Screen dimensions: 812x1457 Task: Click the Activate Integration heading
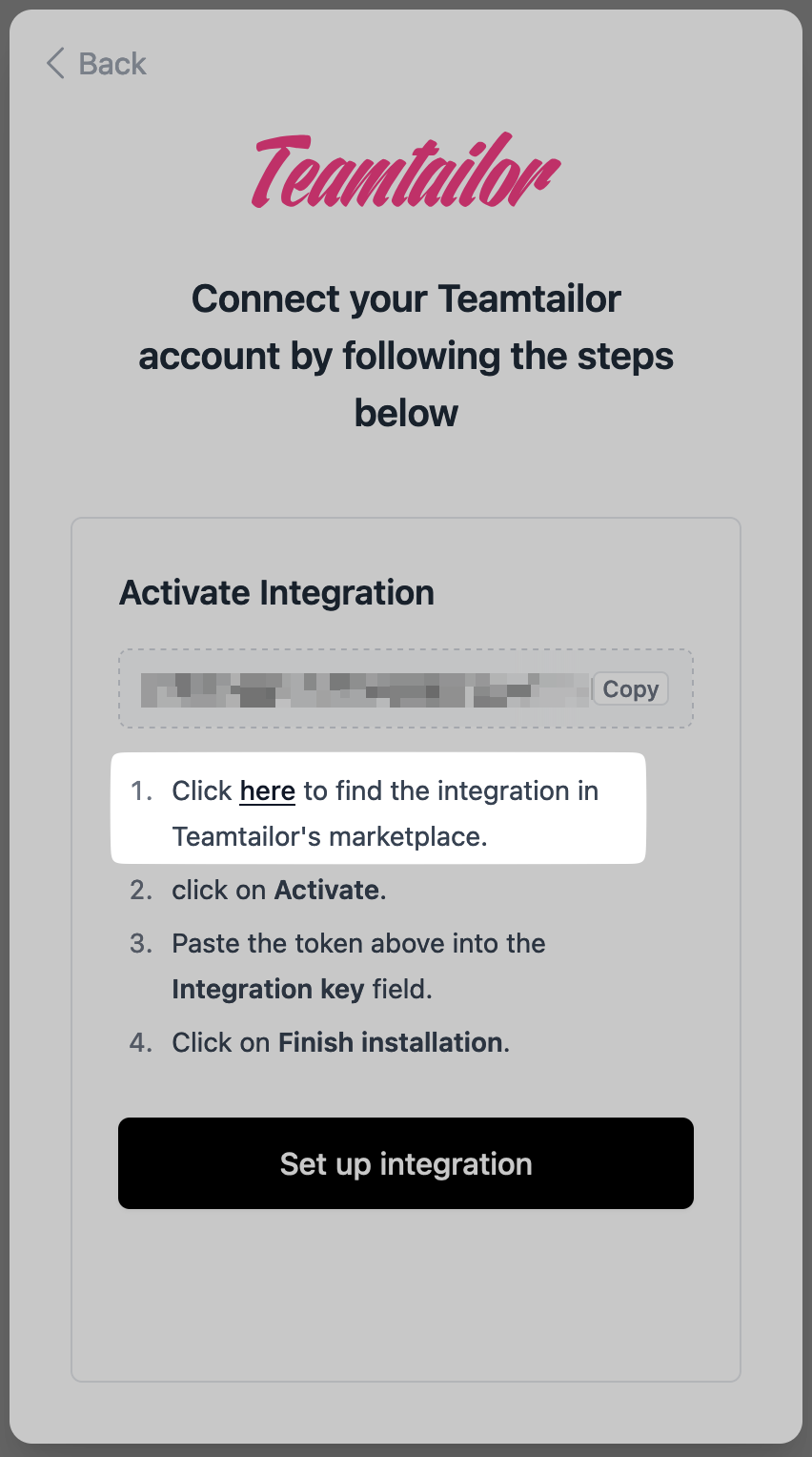(x=276, y=593)
